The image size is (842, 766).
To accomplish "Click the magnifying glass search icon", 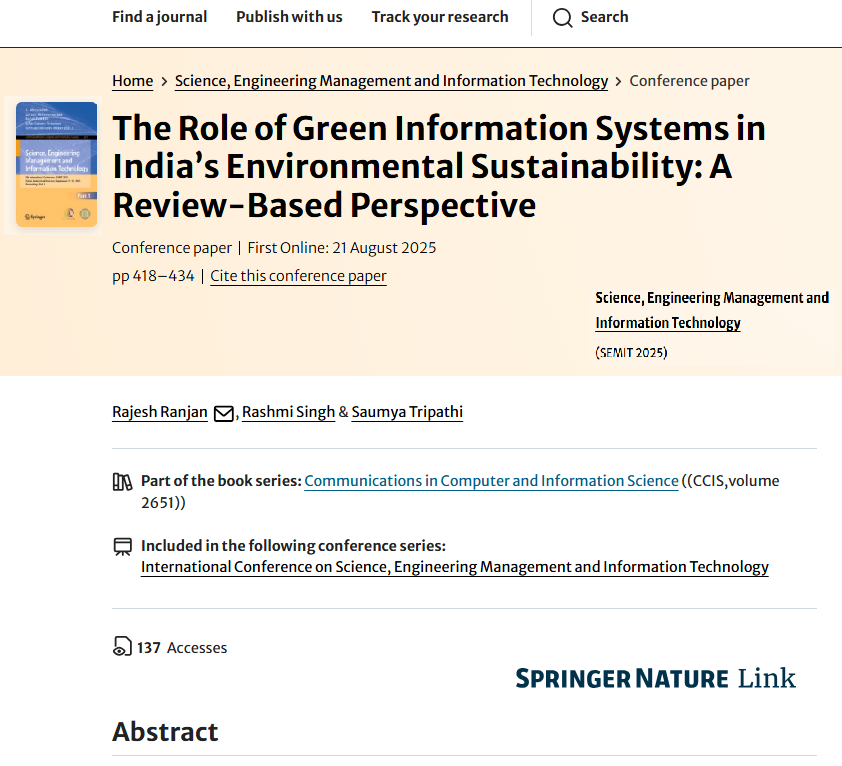I will pyautogui.click(x=563, y=18).
